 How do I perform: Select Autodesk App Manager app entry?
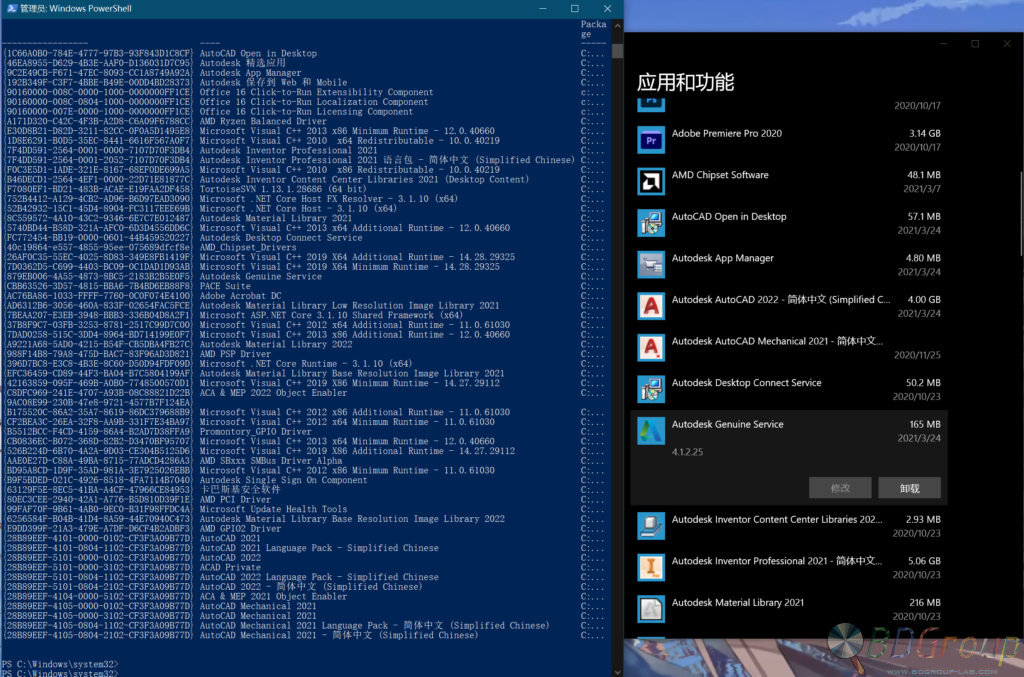click(789, 265)
